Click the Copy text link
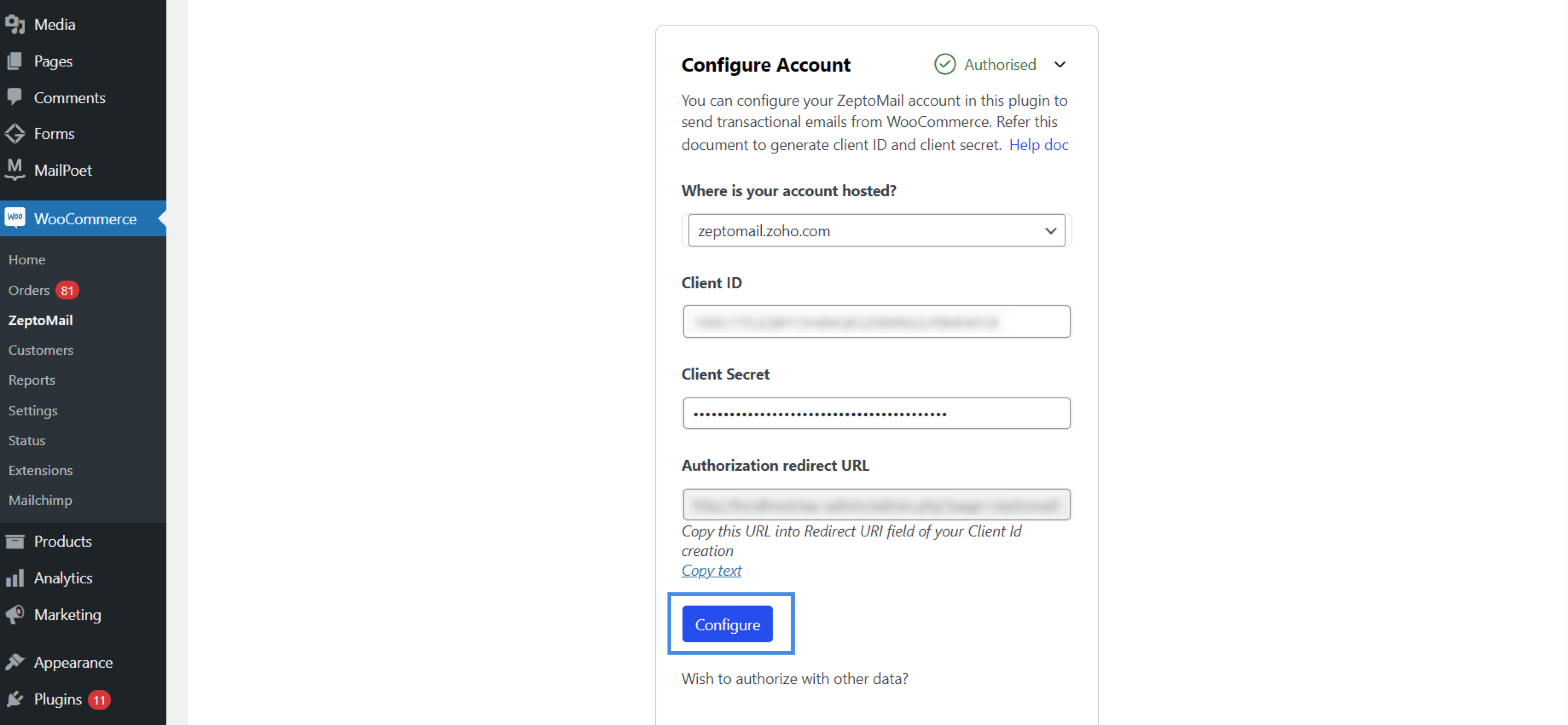1568x725 pixels. click(x=711, y=570)
